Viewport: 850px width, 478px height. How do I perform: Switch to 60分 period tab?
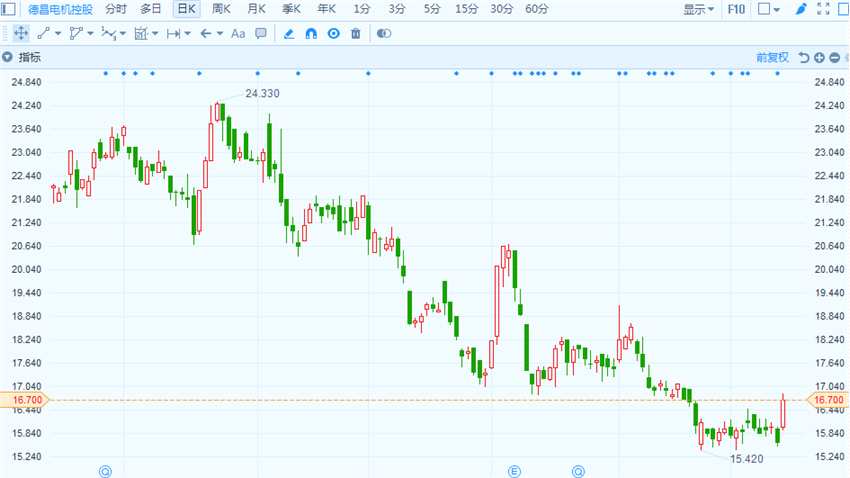tap(537, 9)
